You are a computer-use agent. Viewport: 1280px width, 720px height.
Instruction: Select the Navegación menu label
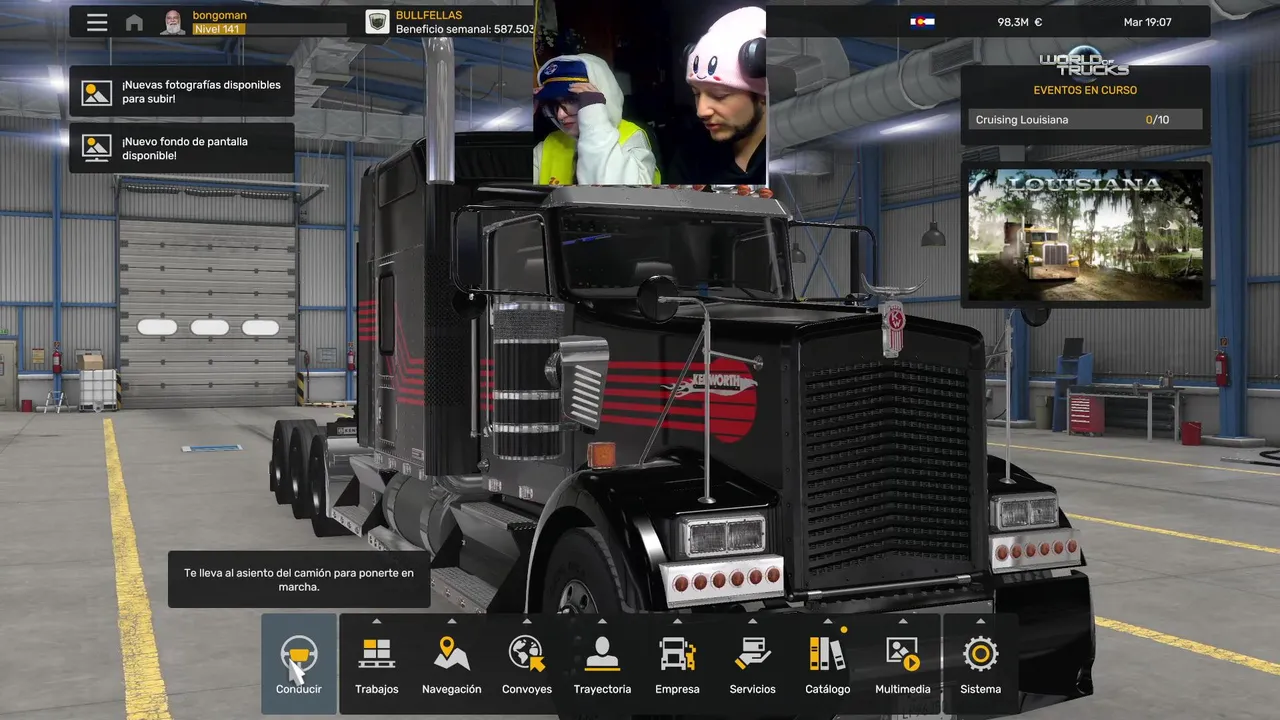(452, 689)
